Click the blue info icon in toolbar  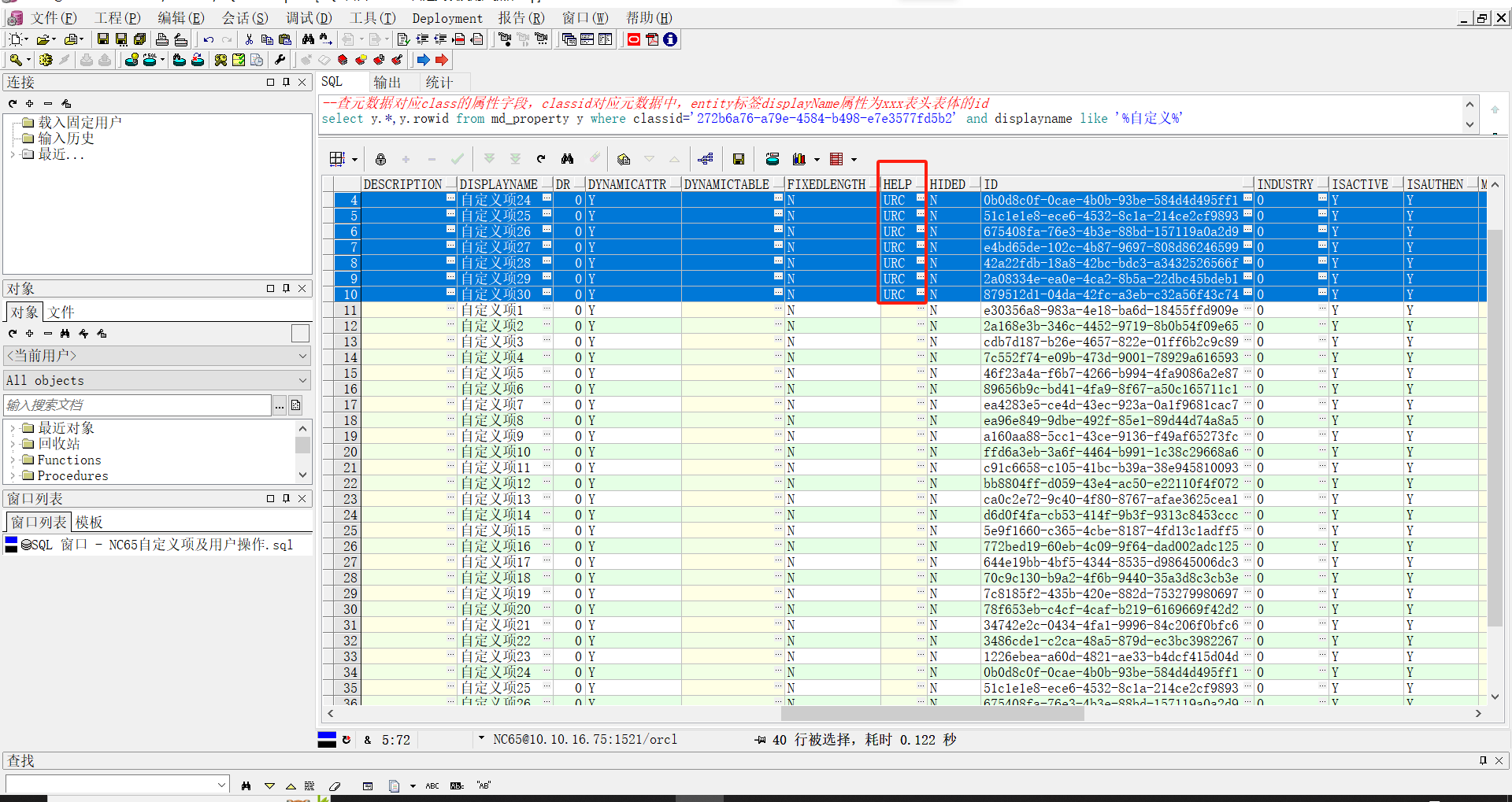click(670, 39)
